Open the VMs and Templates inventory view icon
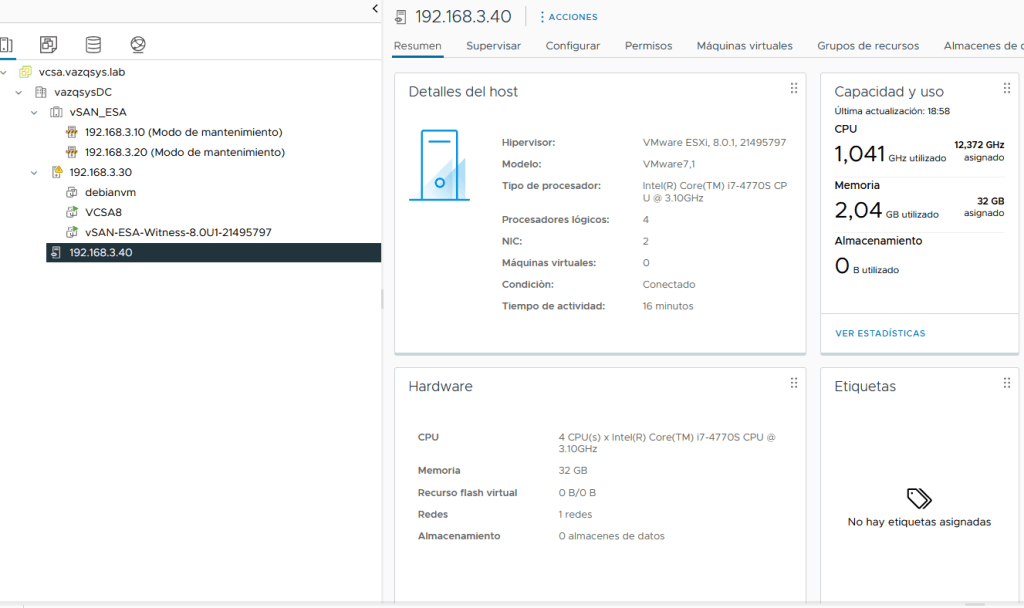Image resolution: width=1024 pixels, height=608 pixels. click(x=48, y=45)
